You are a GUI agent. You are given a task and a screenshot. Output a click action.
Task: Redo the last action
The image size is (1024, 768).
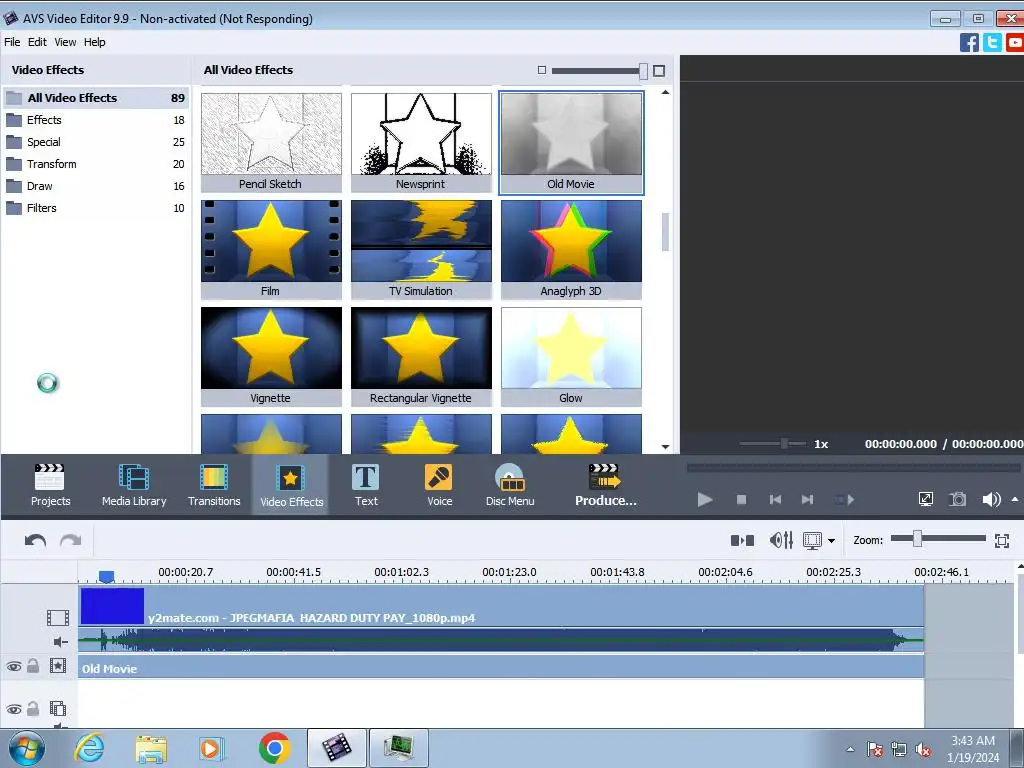coord(71,540)
